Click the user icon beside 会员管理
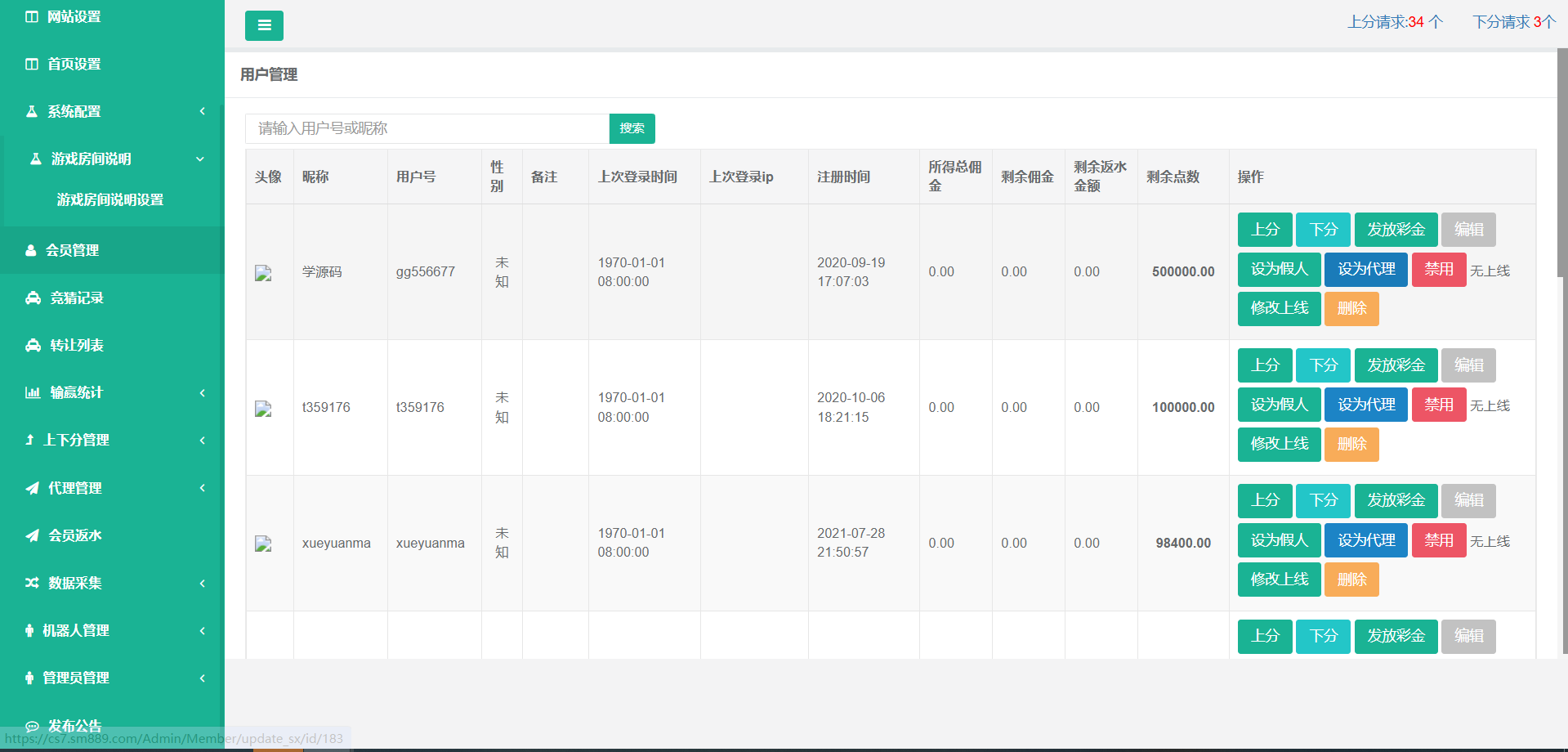 31,250
